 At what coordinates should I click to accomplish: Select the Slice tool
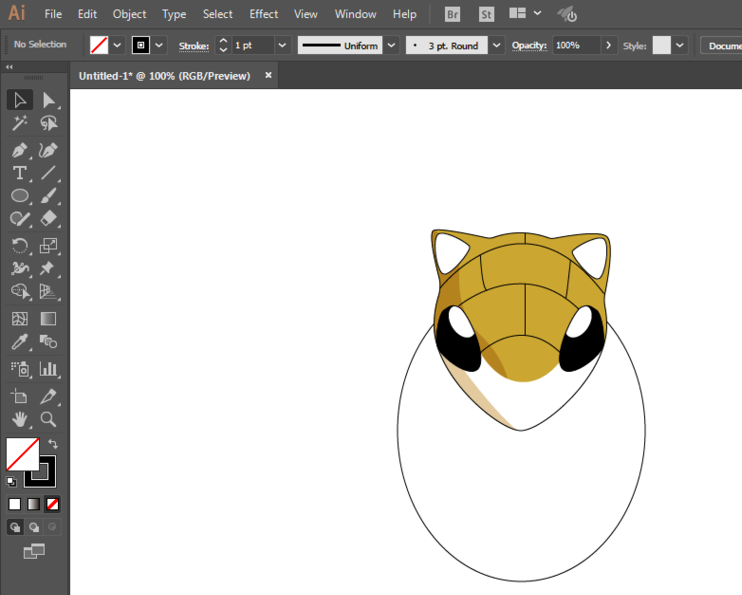[x=48, y=396]
